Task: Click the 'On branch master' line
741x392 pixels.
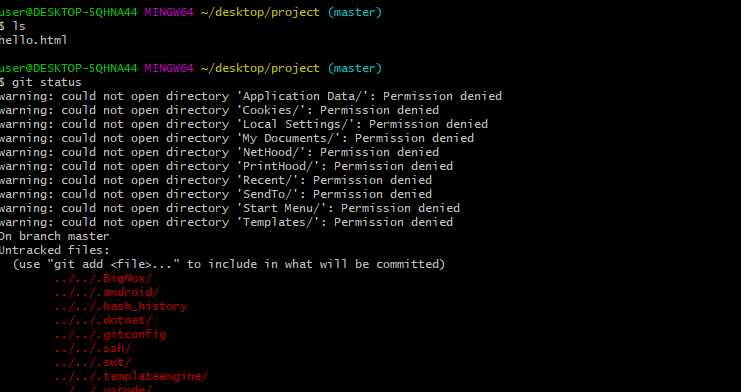Action: coord(55,236)
